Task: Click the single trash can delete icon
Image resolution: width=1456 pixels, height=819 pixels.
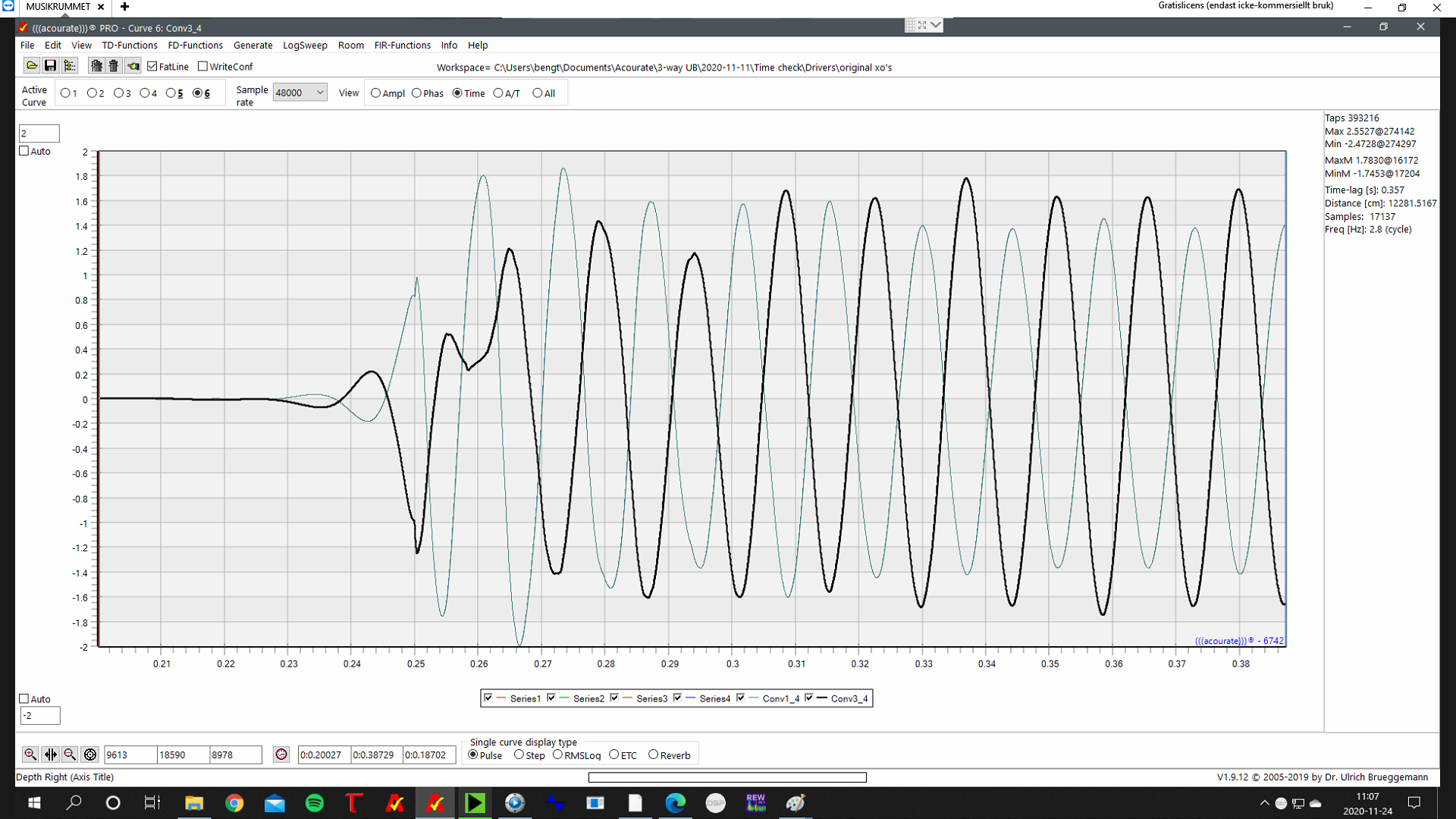Action: (x=114, y=66)
